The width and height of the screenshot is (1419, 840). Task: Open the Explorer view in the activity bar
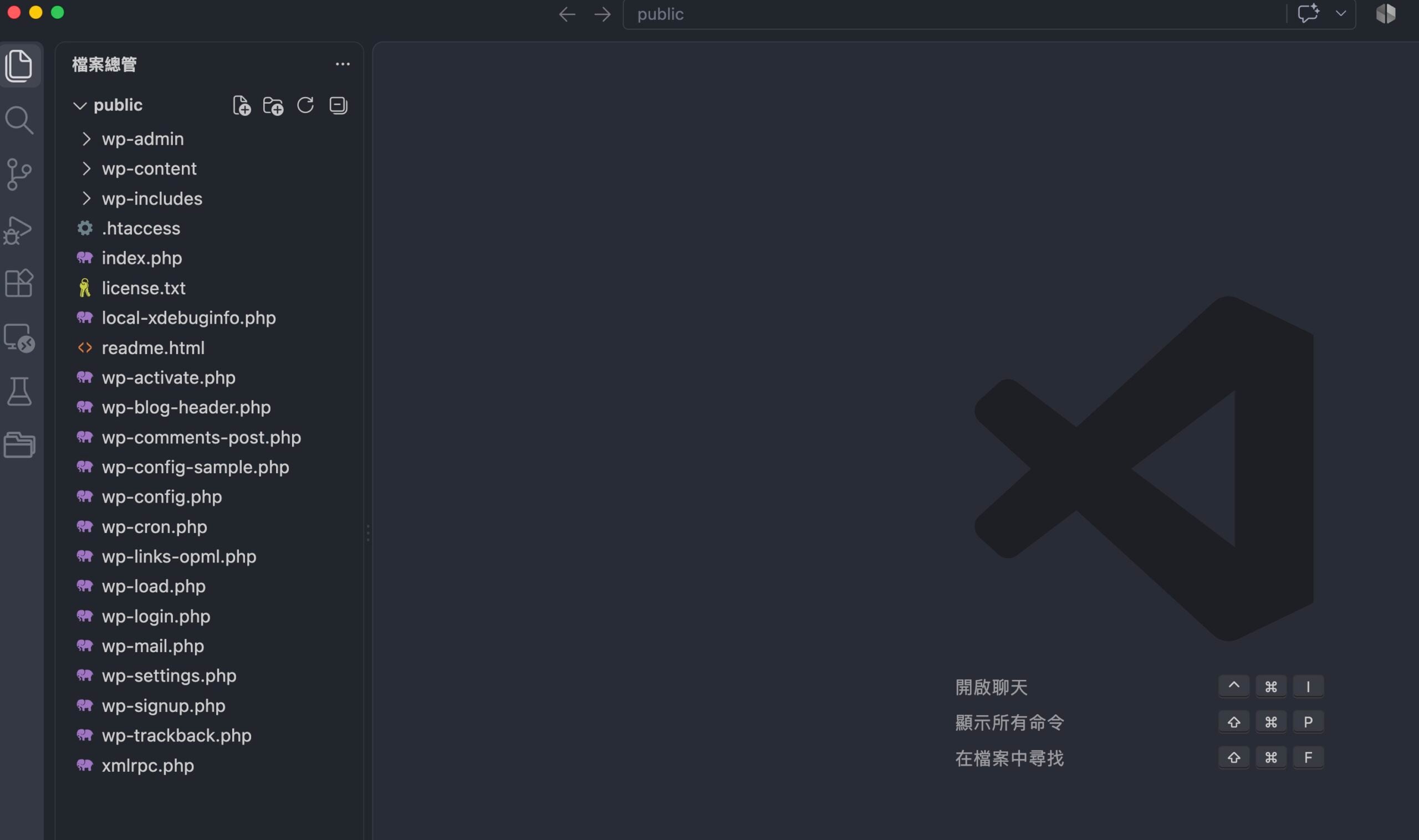(19, 66)
